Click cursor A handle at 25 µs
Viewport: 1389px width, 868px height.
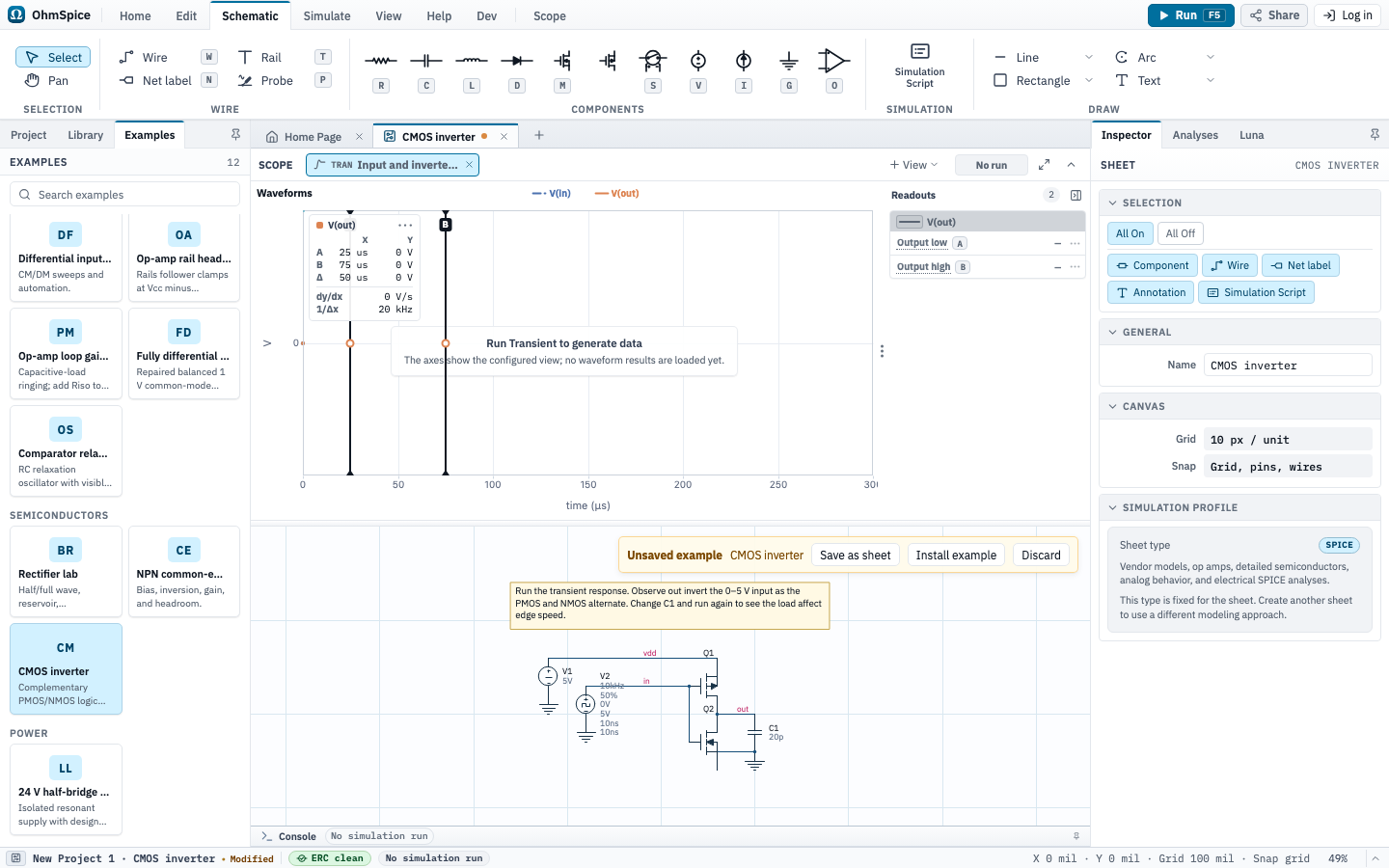click(350, 343)
